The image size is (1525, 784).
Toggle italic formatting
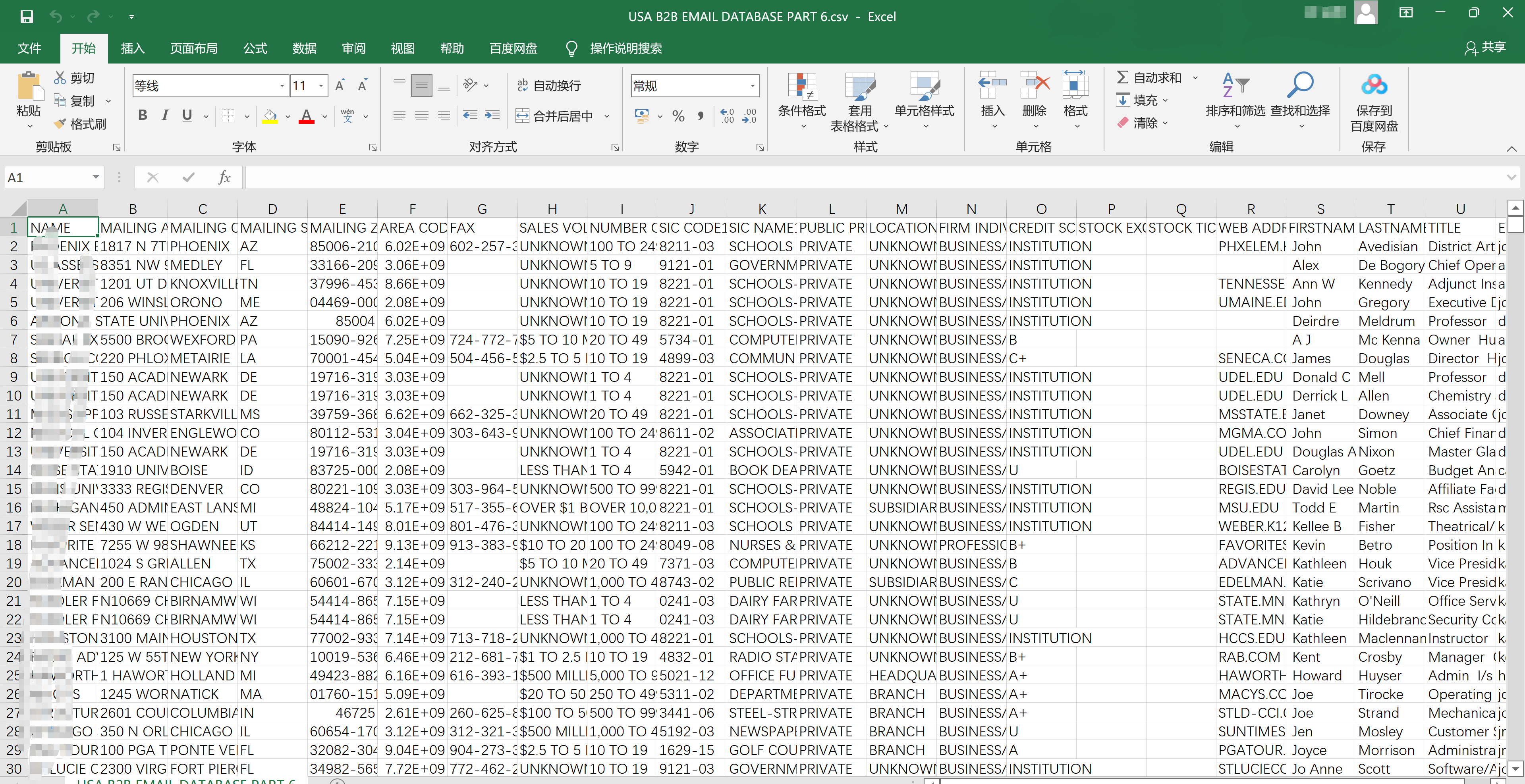(x=165, y=116)
